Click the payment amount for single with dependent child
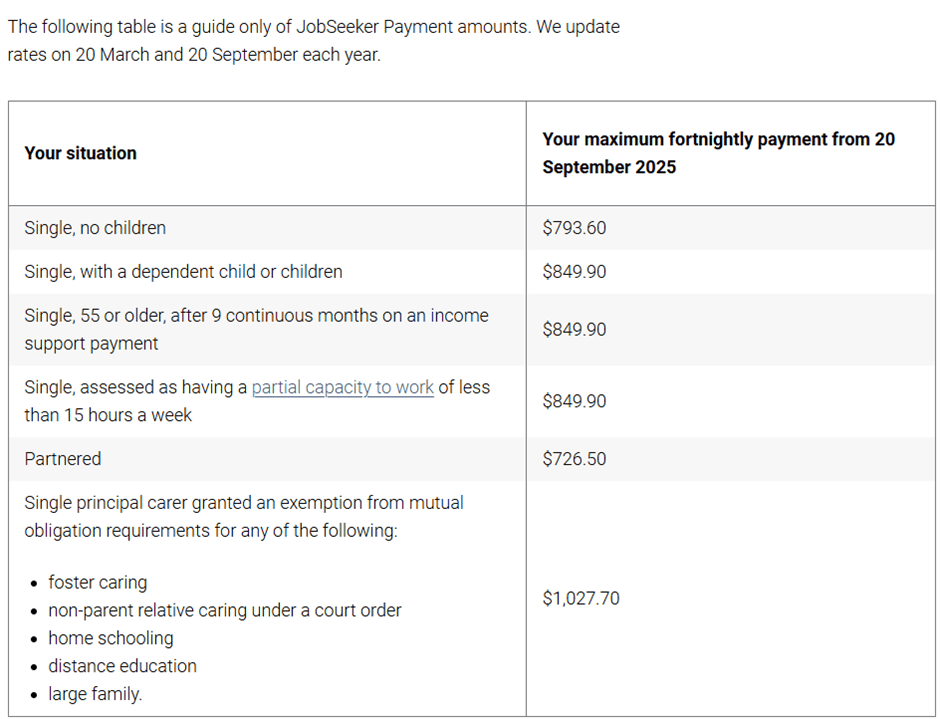 [x=574, y=272]
